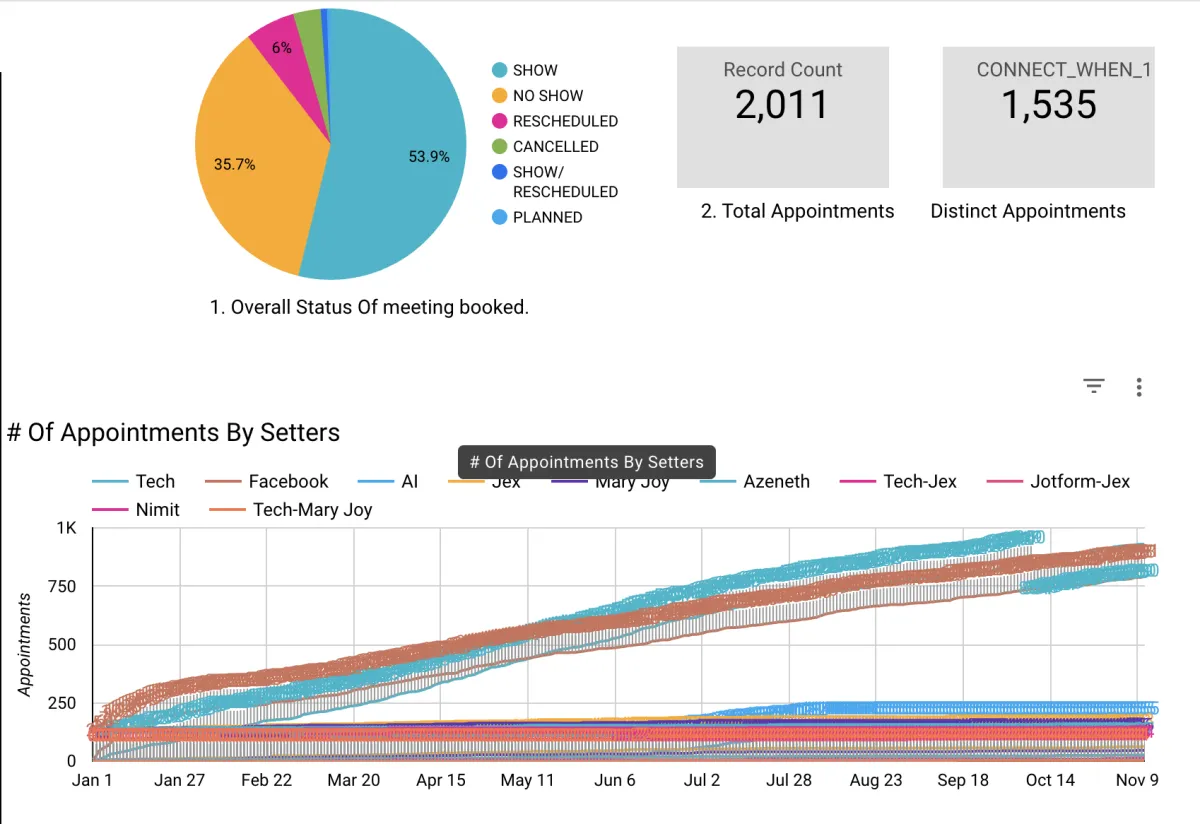Select the Azeneth series legend entry

pos(755,481)
